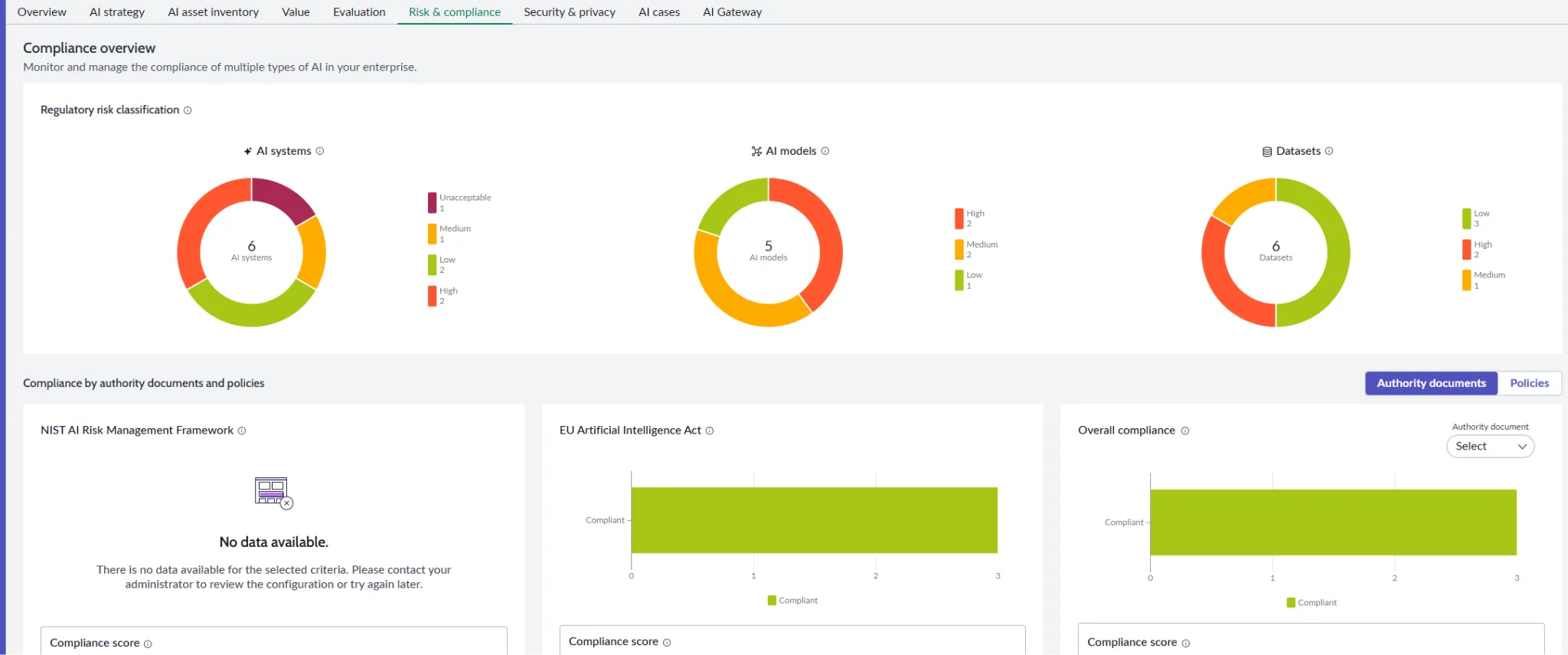The image size is (1568, 655).
Task: Toggle Compliant legend in EU AI Act chart
Action: pyautogui.click(x=792, y=601)
